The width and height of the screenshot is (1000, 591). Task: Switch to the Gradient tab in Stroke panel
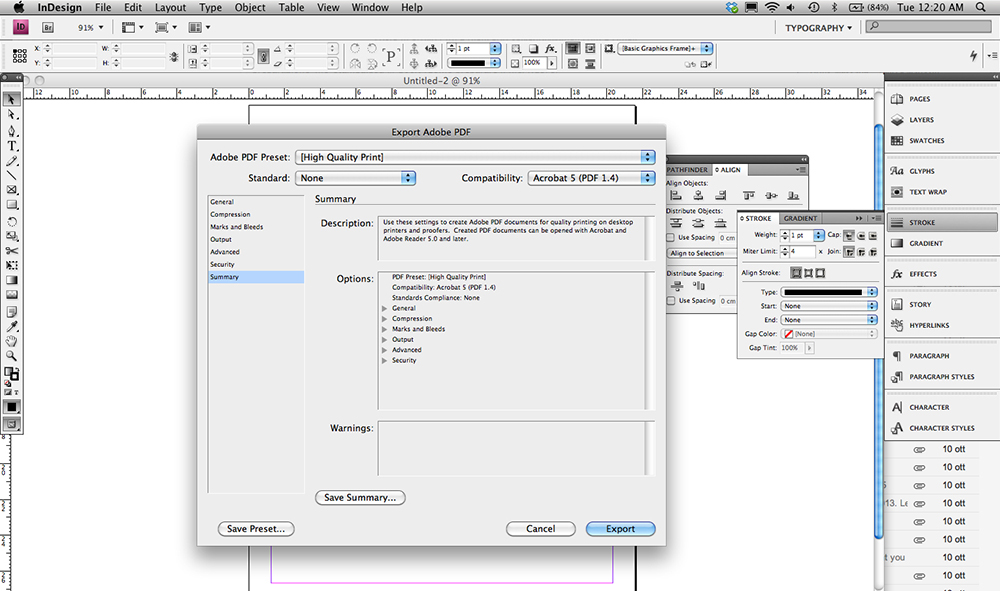coord(800,218)
